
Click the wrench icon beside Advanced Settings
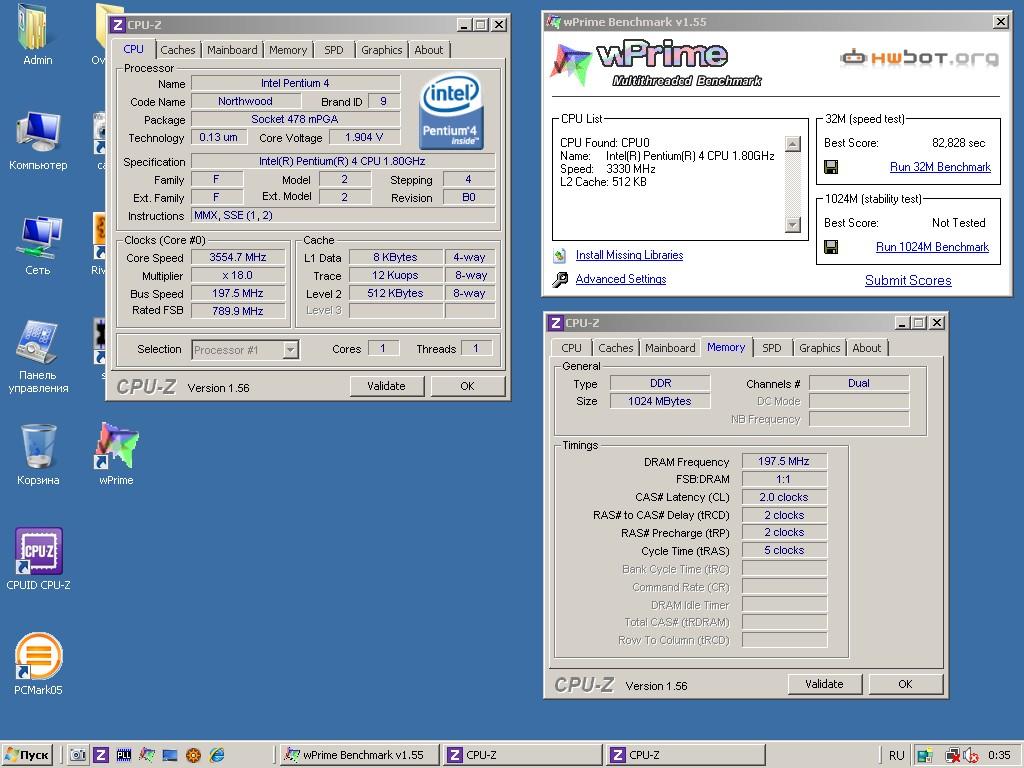(560, 280)
